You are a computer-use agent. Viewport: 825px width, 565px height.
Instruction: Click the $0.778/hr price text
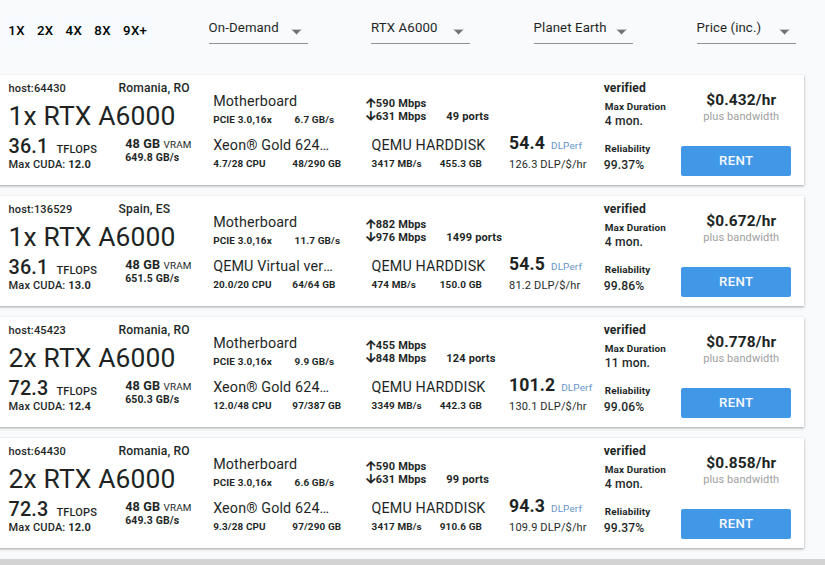point(741,341)
